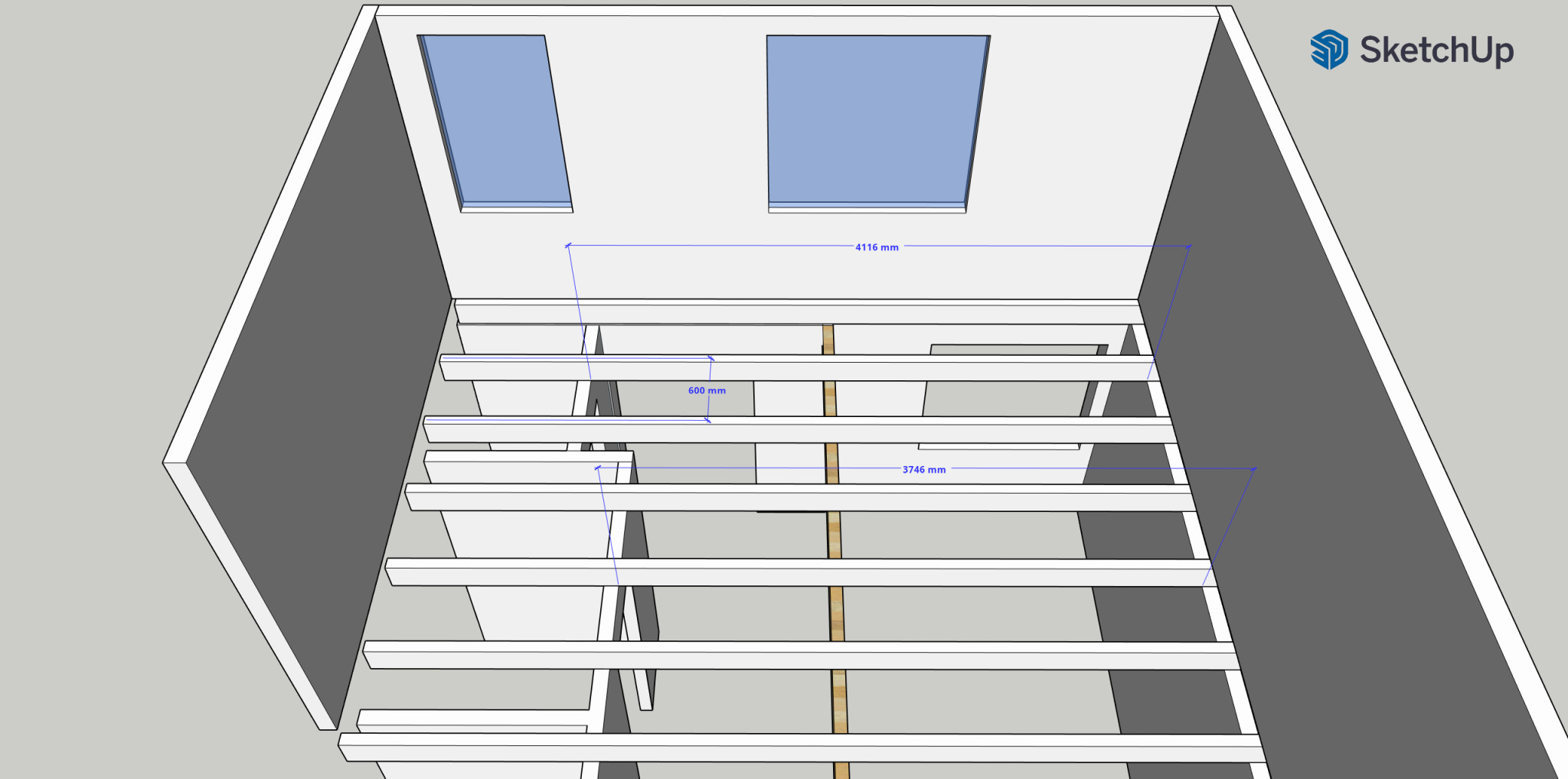Select the joist directly above 600 mm label

coord(796,368)
